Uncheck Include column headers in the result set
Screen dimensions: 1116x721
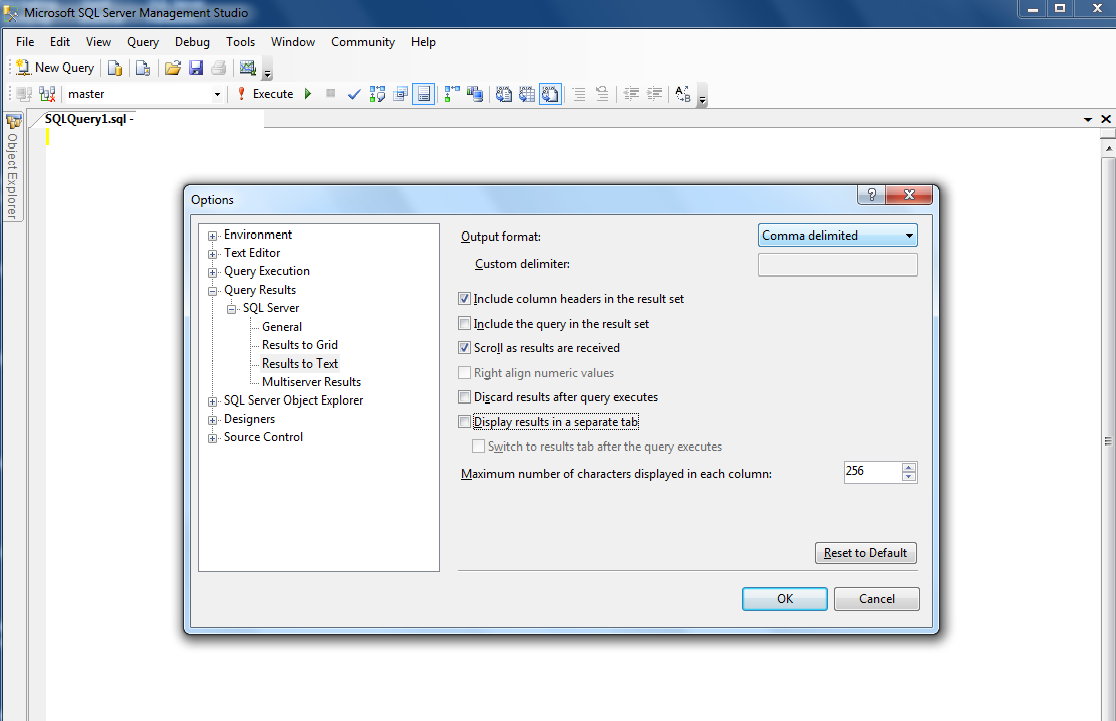[x=465, y=299]
